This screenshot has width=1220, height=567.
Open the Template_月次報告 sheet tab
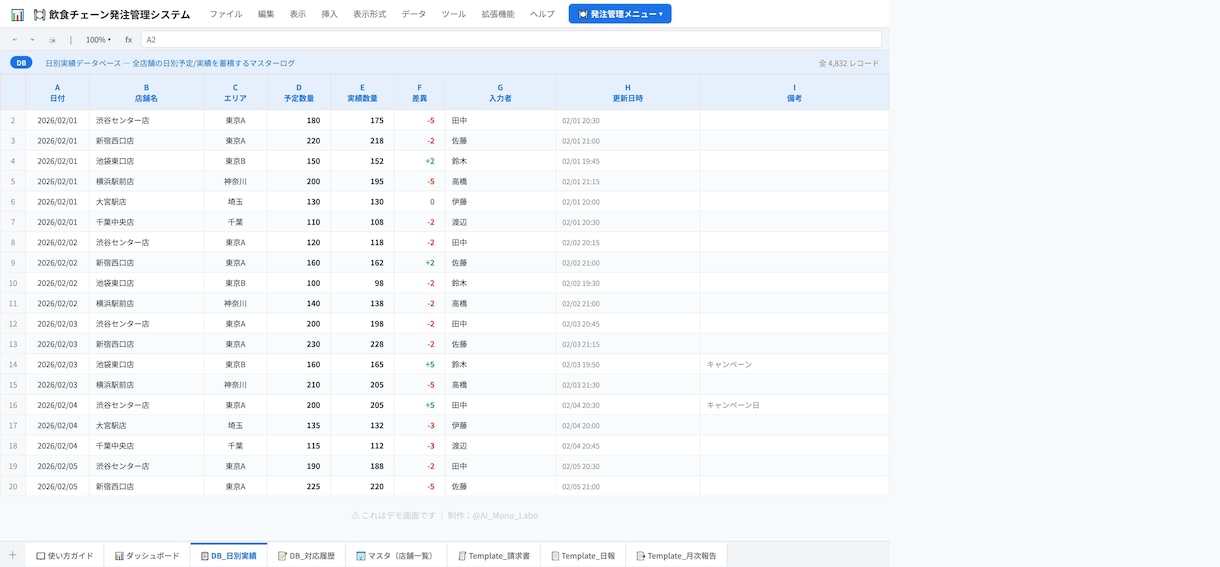(677, 555)
